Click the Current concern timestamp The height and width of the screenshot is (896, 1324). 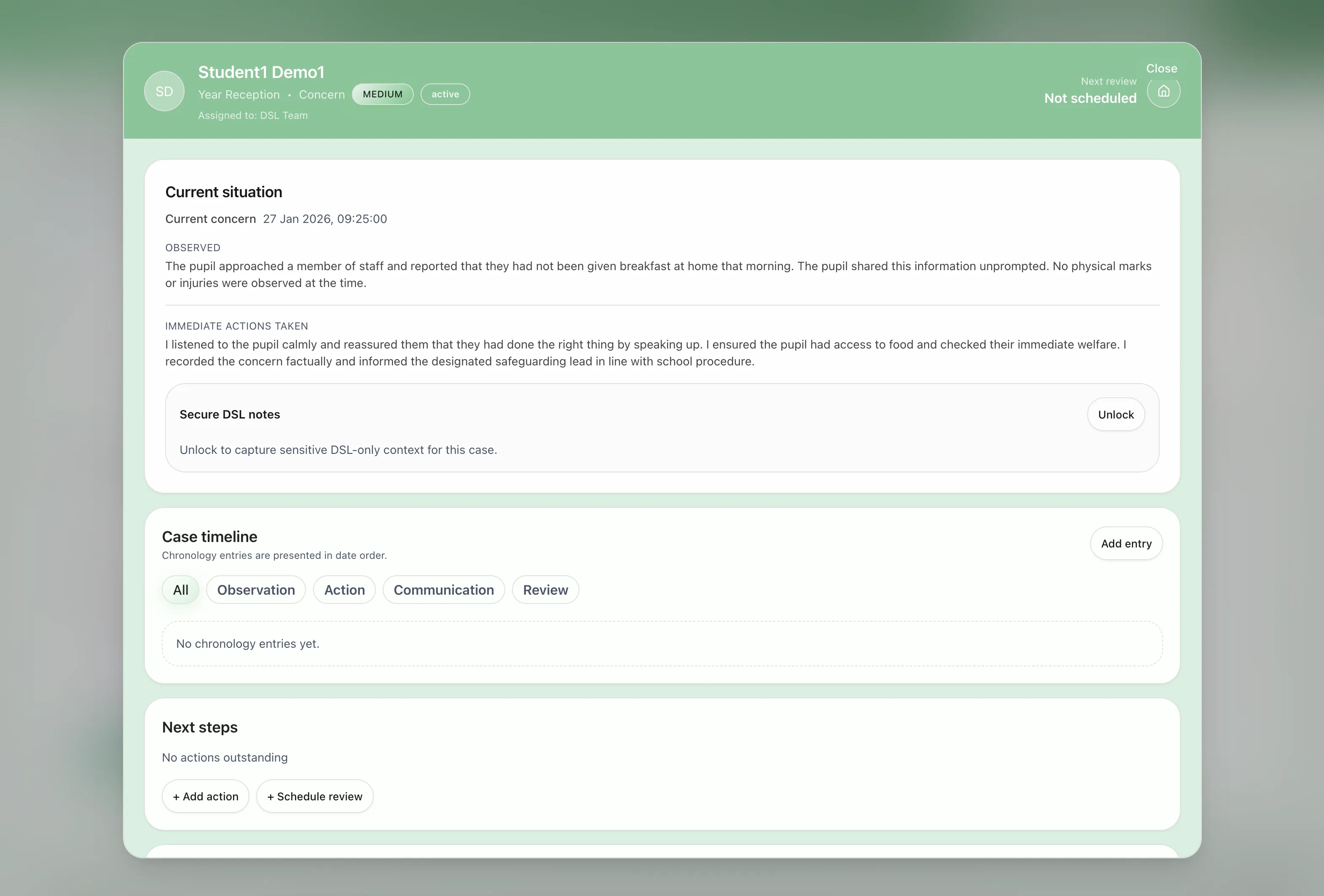pyautogui.click(x=325, y=219)
